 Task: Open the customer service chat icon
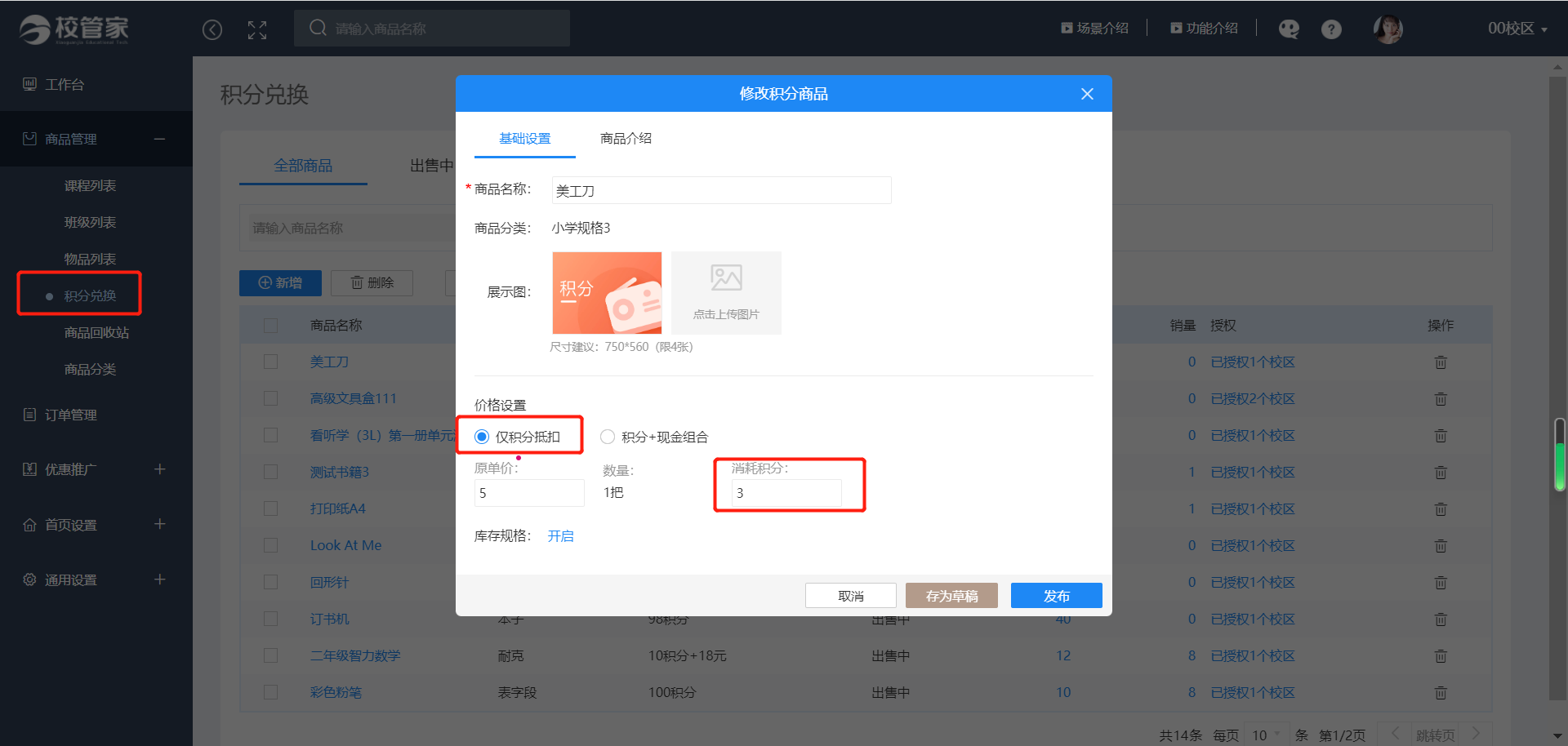(x=1289, y=29)
